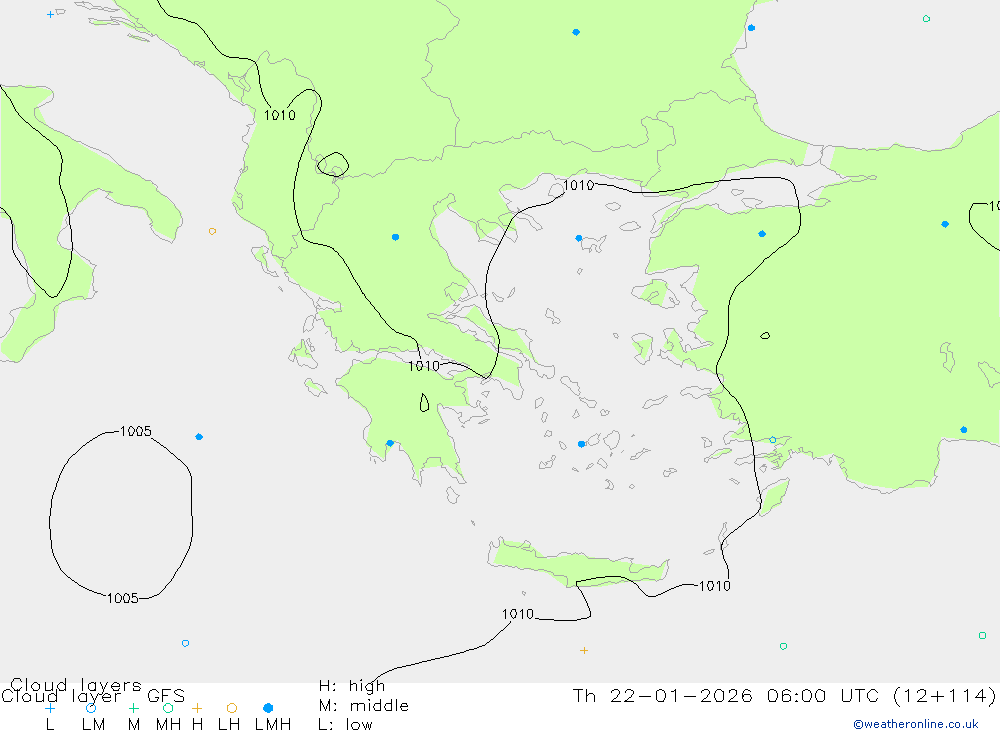
Task: Click the filled LMH dot in the northern Aegean
Action: 578,238
